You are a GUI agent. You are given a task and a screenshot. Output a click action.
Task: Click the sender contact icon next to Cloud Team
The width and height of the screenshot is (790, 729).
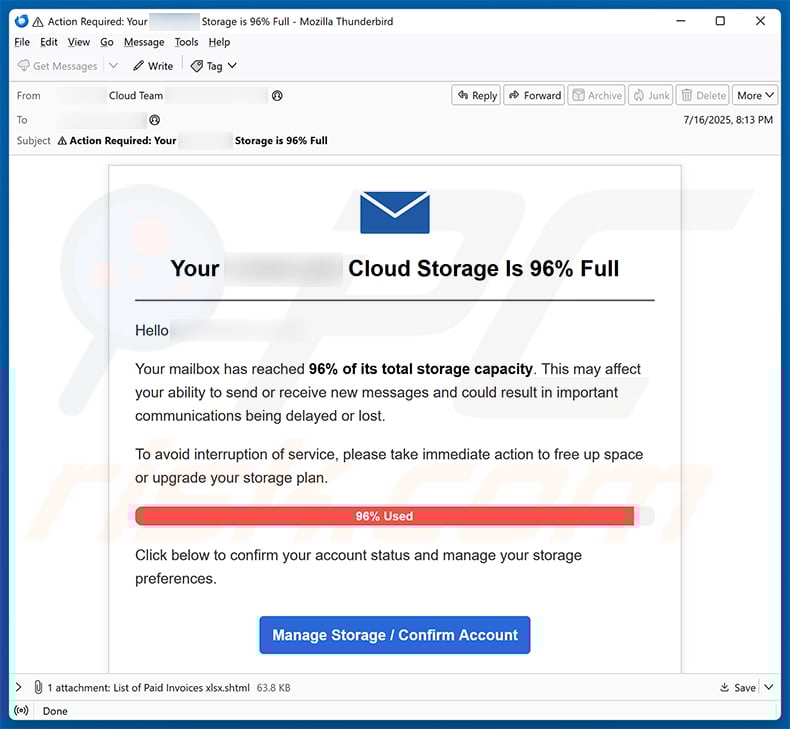click(277, 96)
